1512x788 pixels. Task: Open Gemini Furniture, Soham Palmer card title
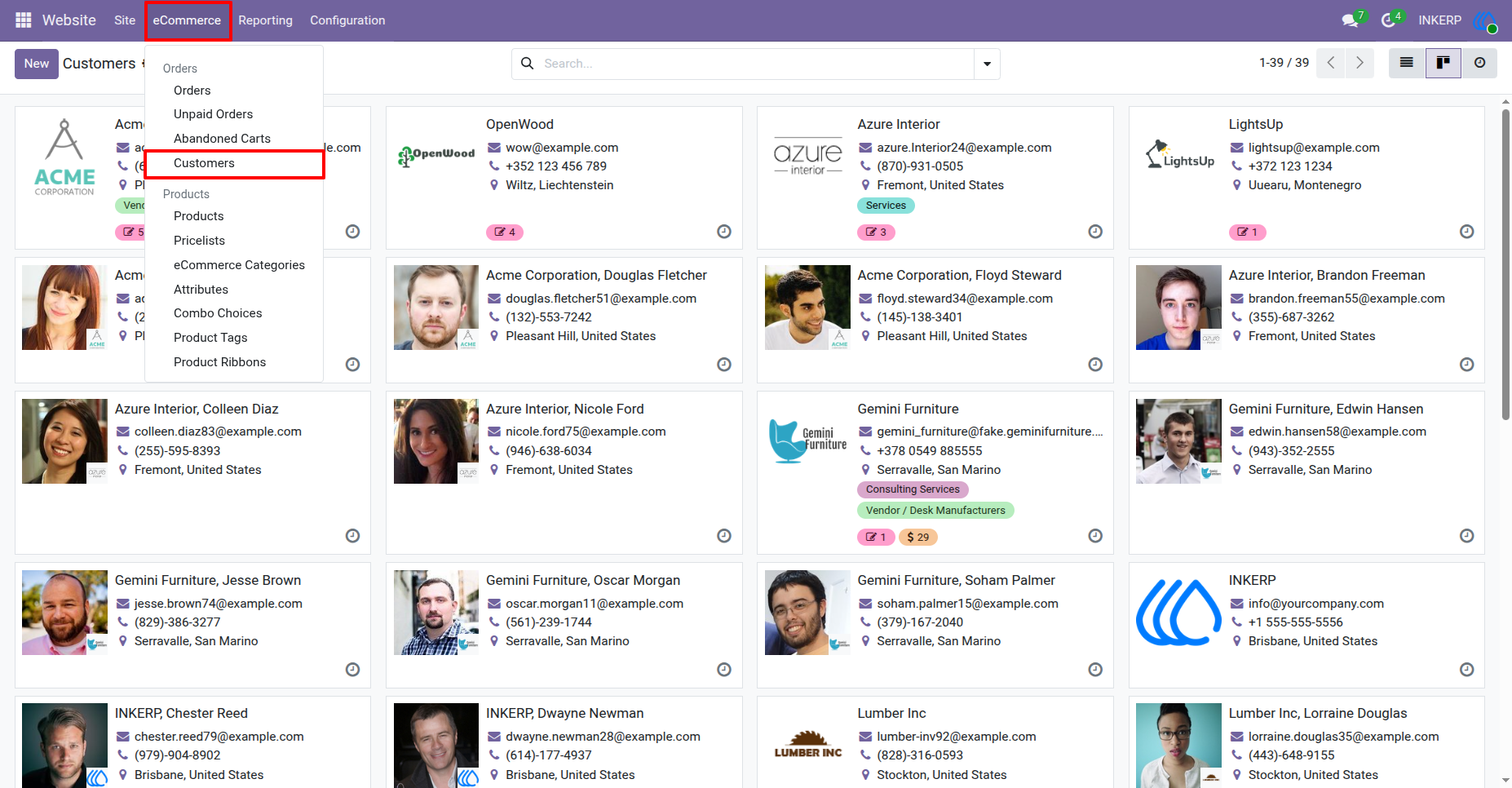click(956, 580)
